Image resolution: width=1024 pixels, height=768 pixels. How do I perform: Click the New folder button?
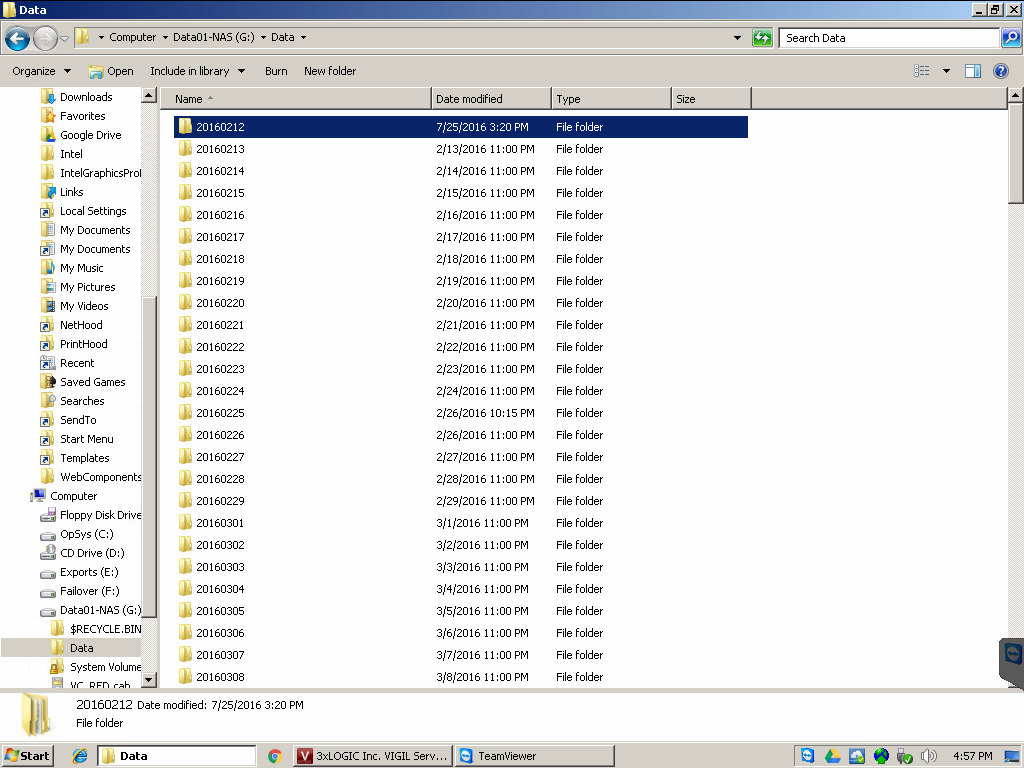click(330, 71)
